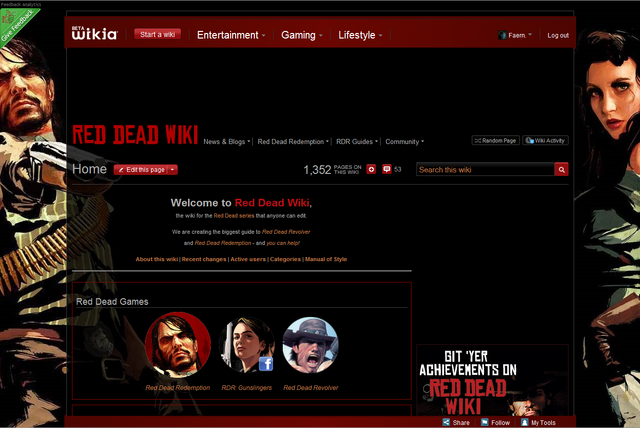The width and height of the screenshot is (640, 428).
Task: Click the Red Dead Games section heading
Action: 112,302
